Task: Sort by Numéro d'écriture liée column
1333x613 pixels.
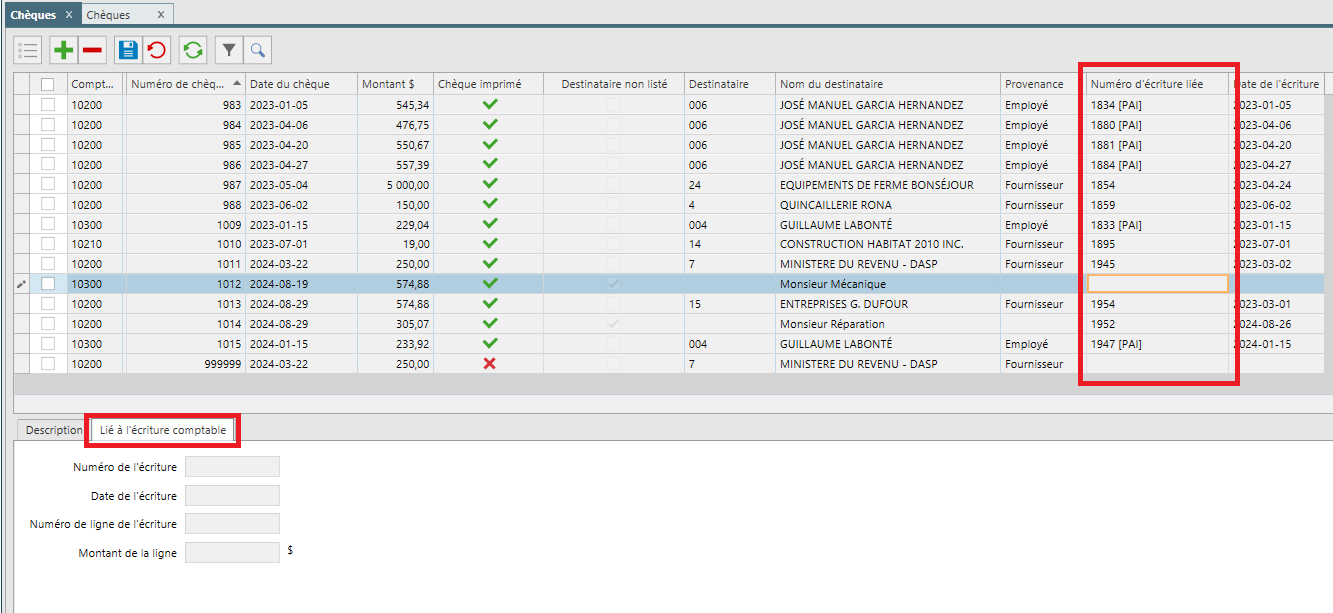Action: (1157, 84)
